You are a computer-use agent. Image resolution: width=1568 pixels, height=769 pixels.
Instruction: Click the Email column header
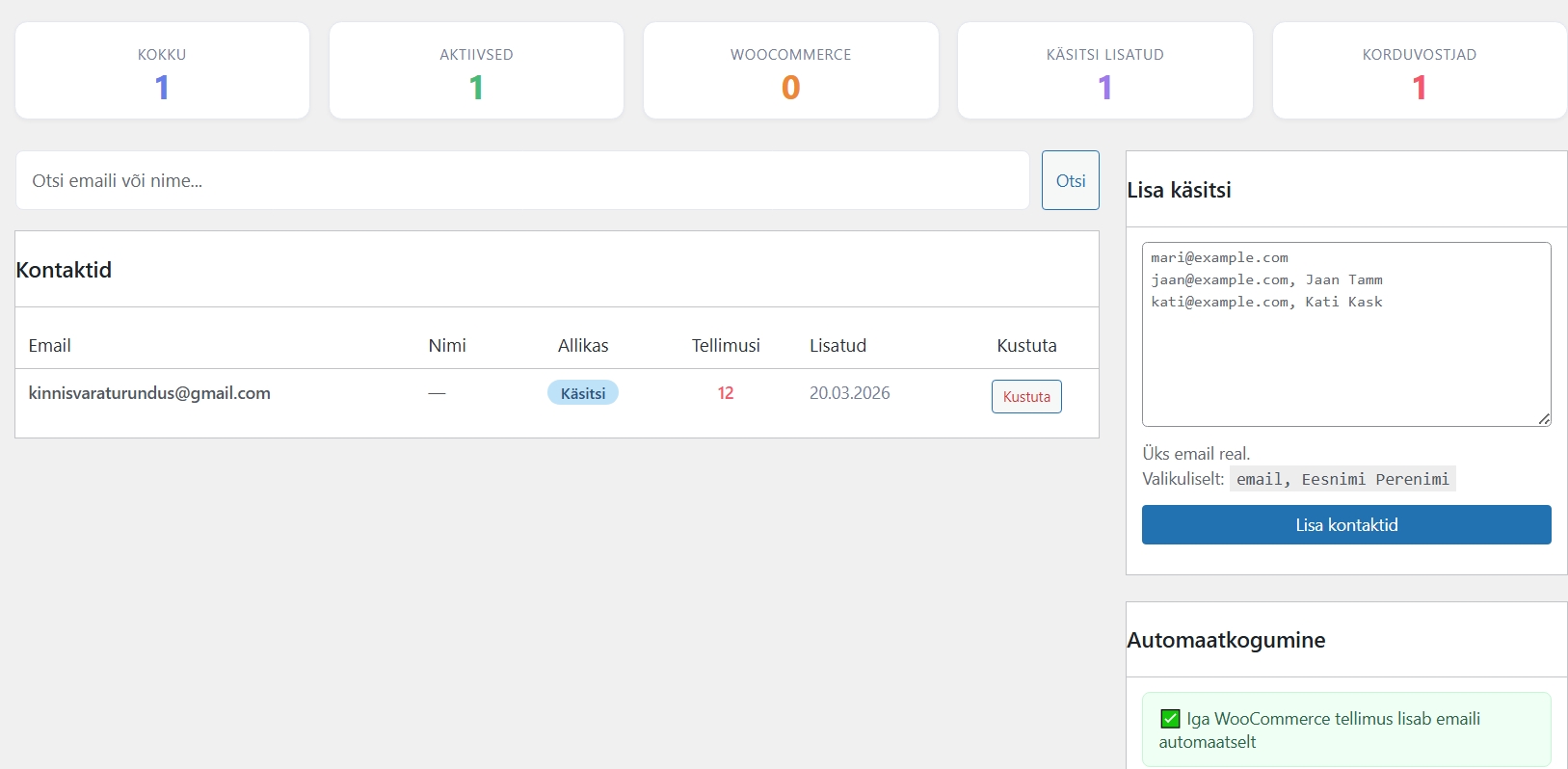50,345
